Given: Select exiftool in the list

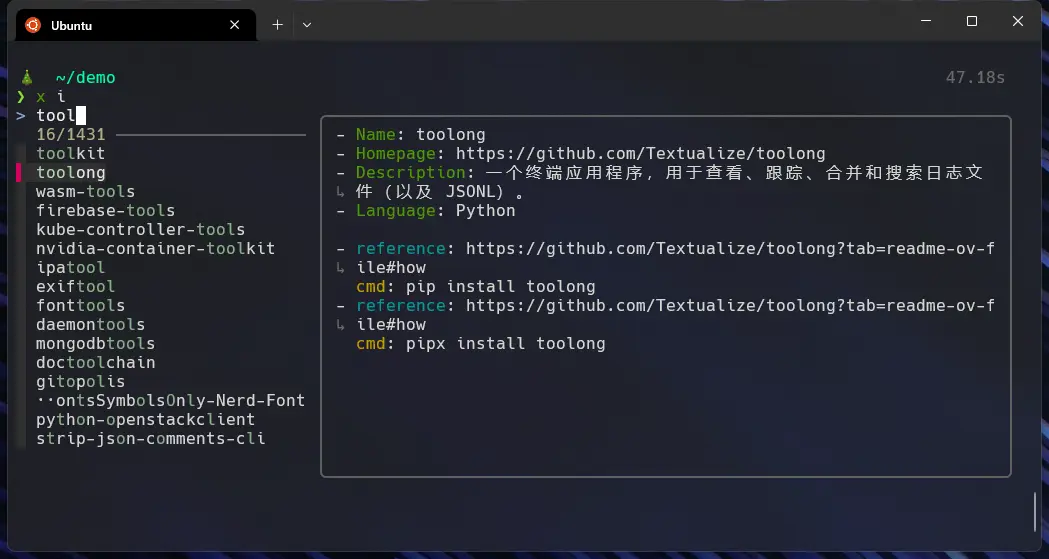Looking at the screenshot, I should point(76,286).
